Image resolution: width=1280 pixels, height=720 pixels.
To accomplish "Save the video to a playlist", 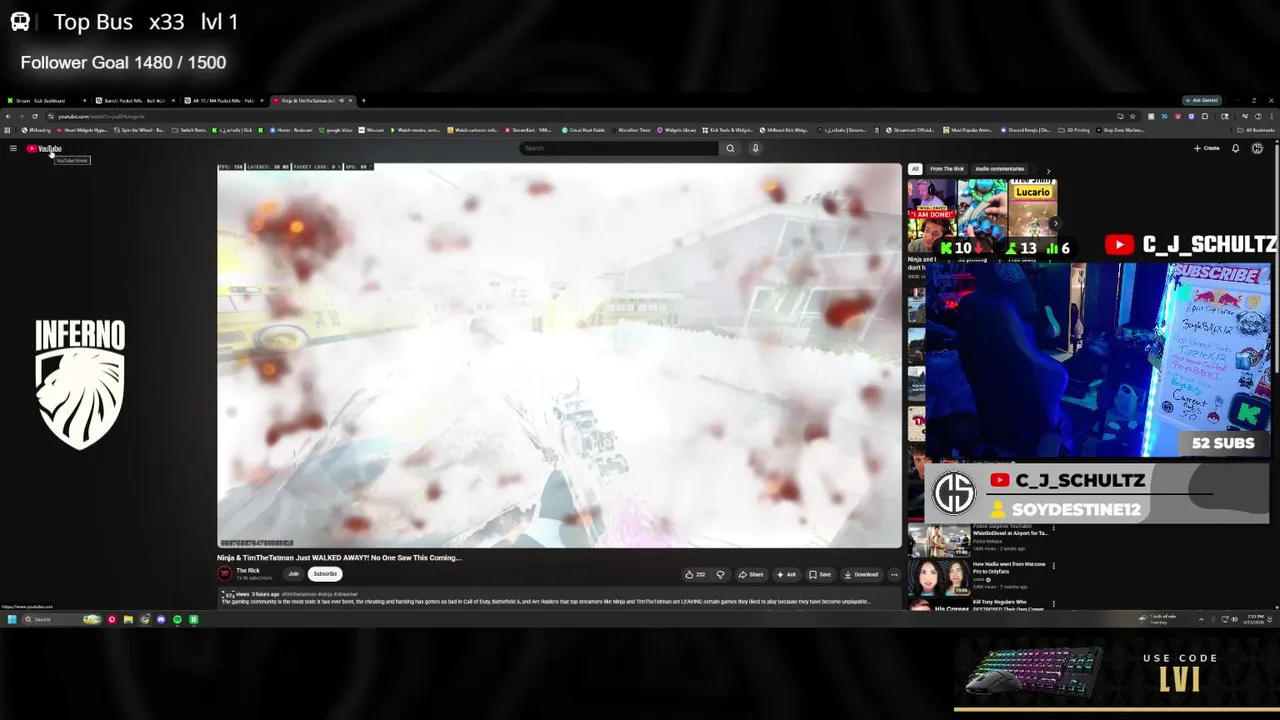I will [820, 574].
